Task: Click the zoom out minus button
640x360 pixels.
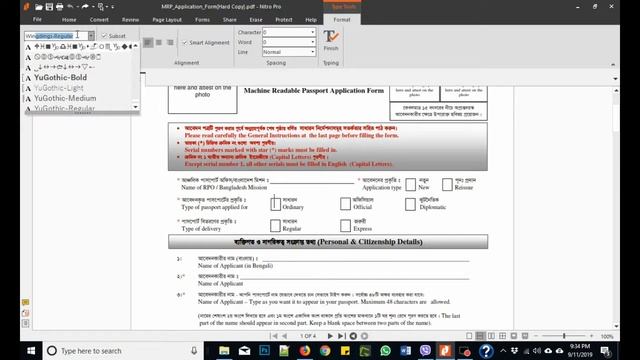Action: click(536, 336)
